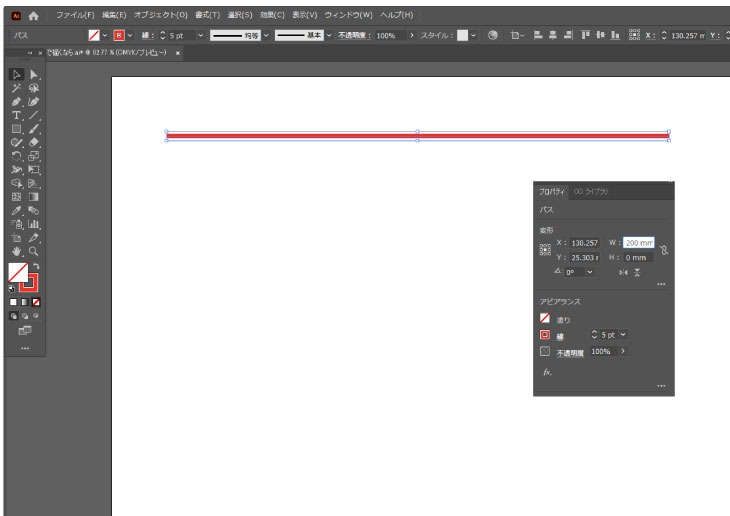Viewport: 730px width, 516px height.
Task: Select the Direct Selection tool
Action: [x=34, y=74]
